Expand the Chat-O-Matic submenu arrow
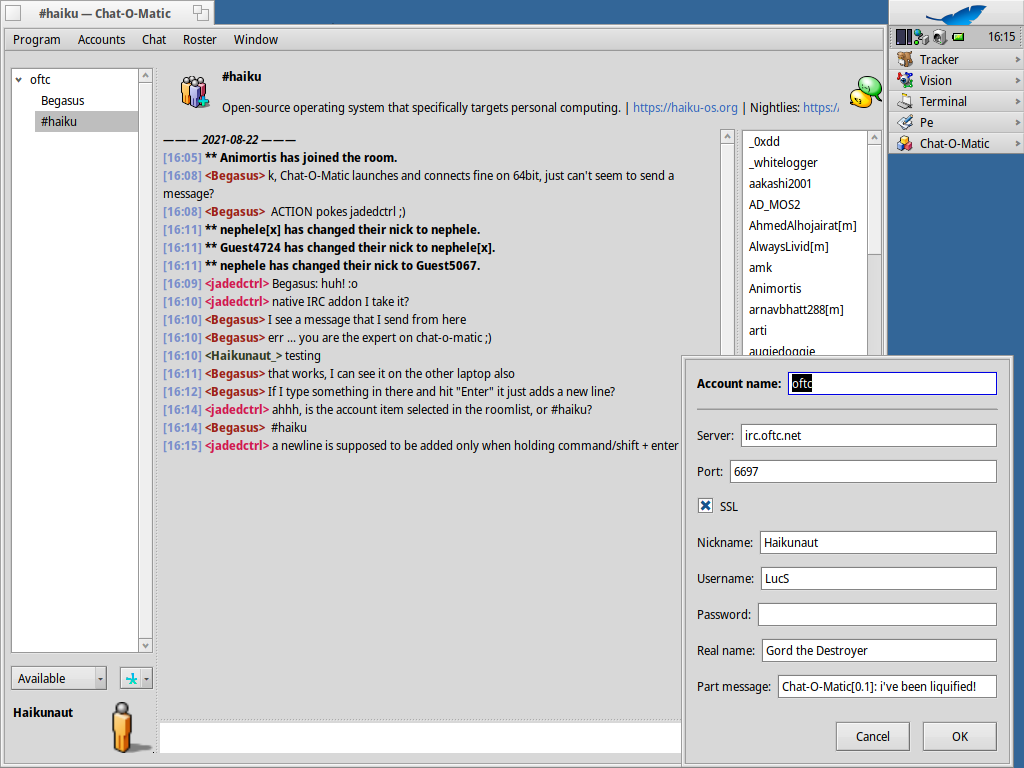The height and width of the screenshot is (768, 1024). [x=1017, y=143]
